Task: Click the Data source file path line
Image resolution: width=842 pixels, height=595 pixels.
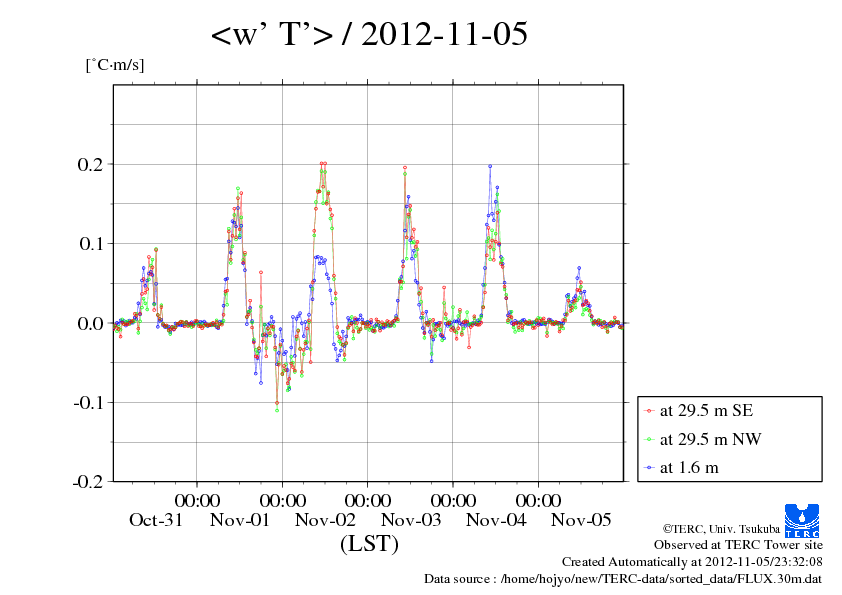Action: (x=623, y=579)
